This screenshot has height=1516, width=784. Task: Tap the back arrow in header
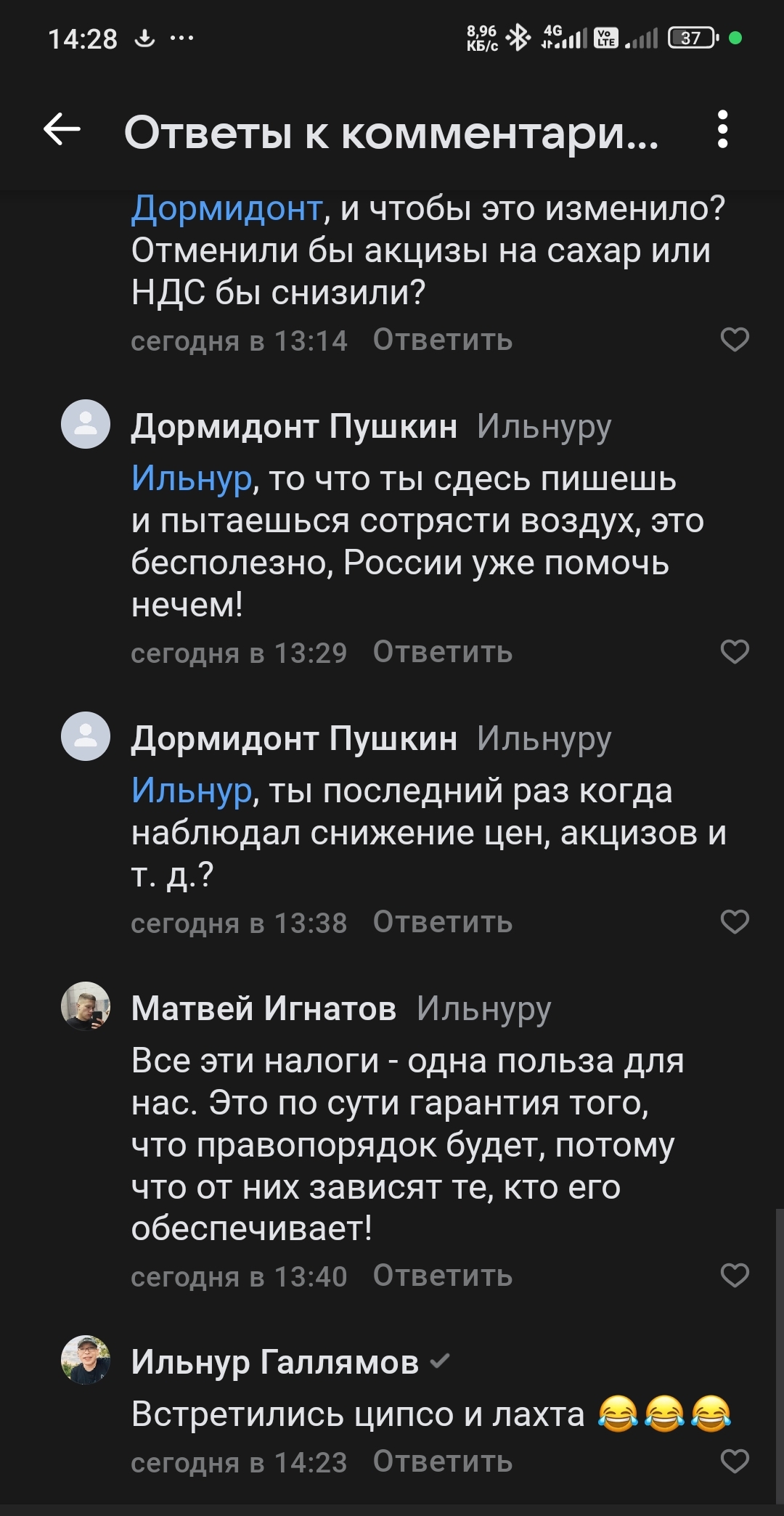pyautogui.click(x=62, y=131)
